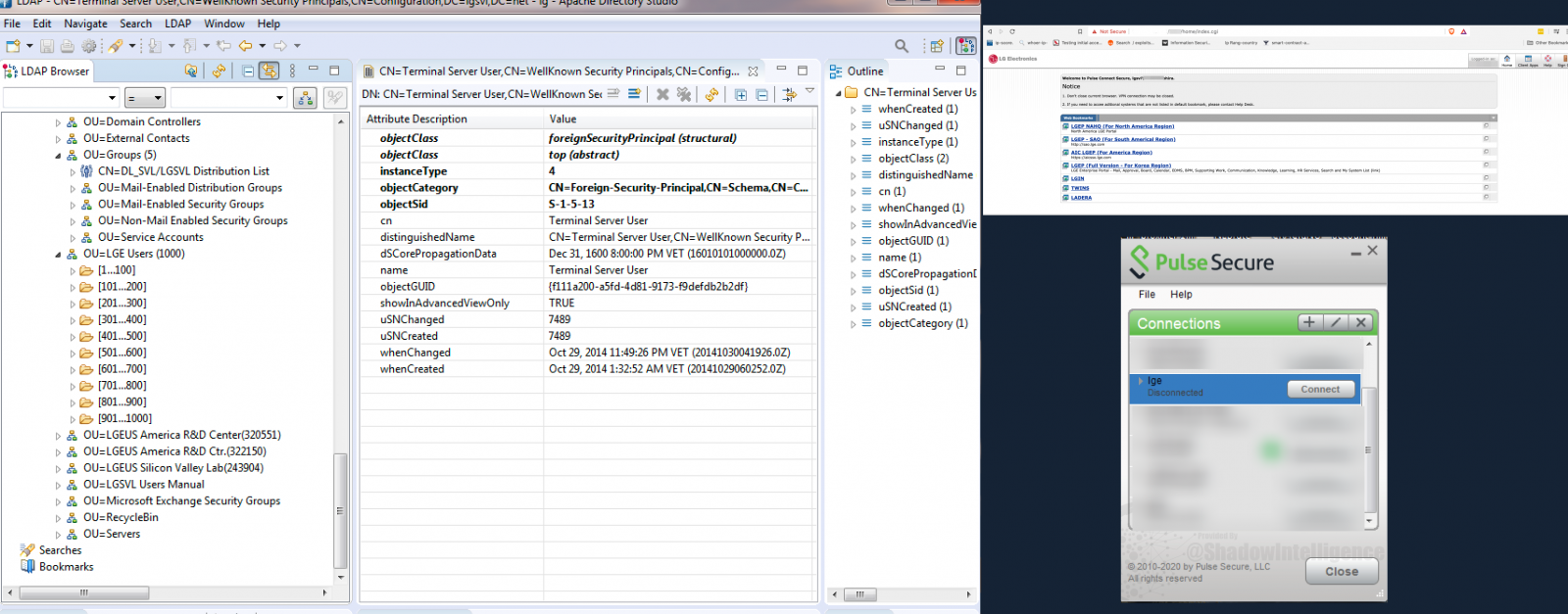
Task: Expand the OU=Domain Controllers node
Action: (x=58, y=122)
